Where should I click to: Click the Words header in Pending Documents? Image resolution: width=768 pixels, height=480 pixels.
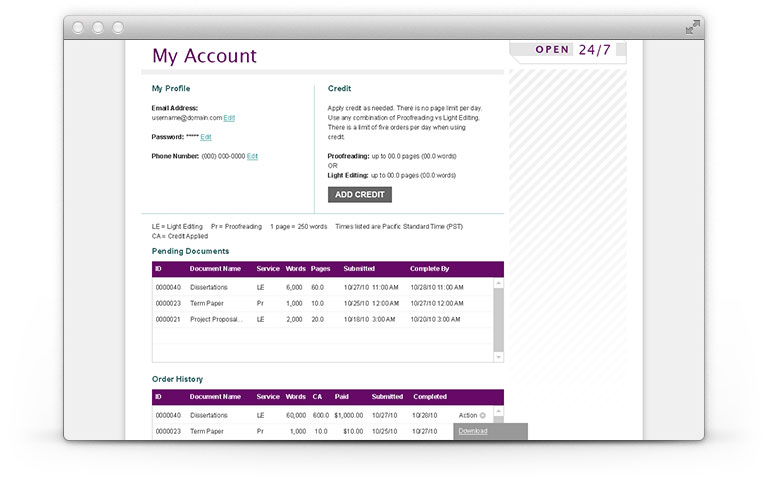coord(295,269)
